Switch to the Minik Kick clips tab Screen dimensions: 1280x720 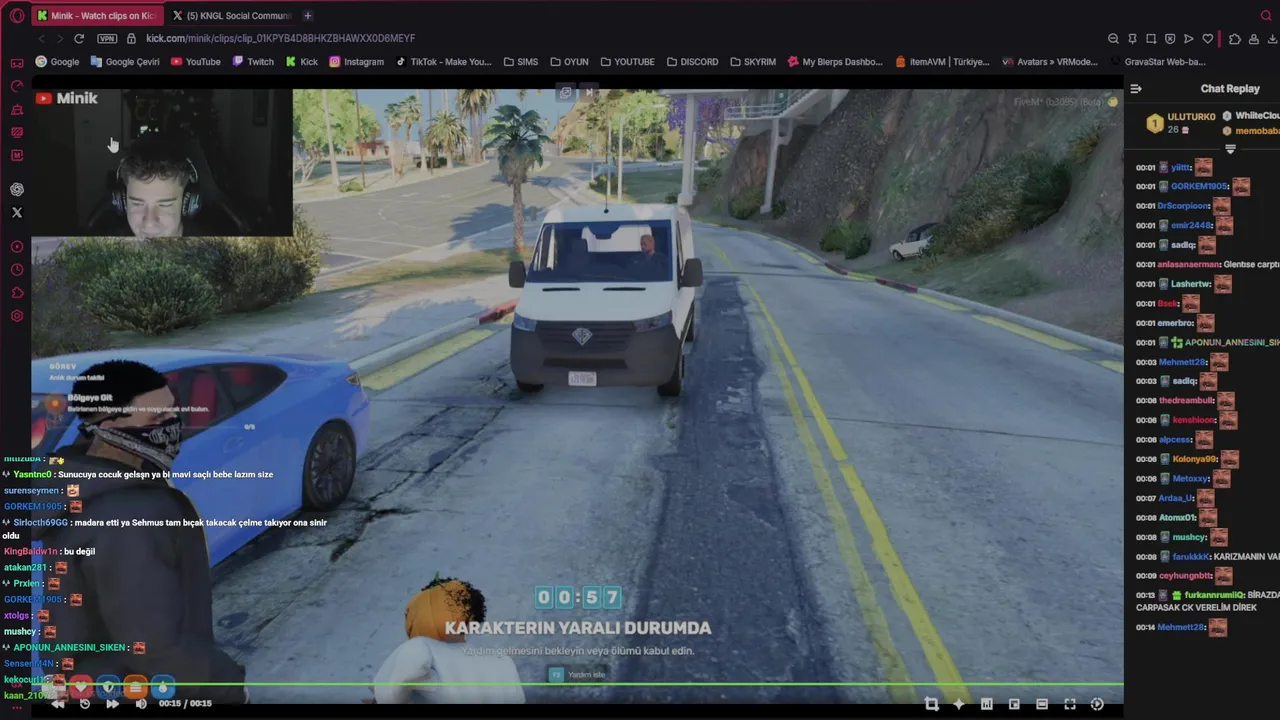point(97,16)
